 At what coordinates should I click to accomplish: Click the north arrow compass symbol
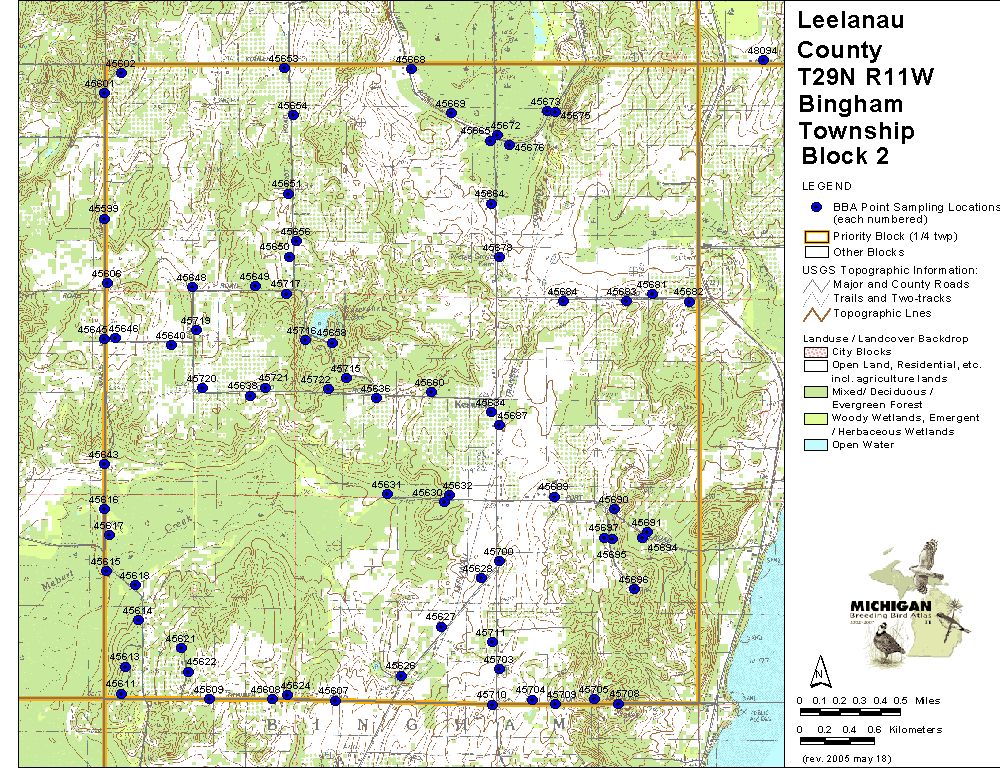click(x=819, y=669)
